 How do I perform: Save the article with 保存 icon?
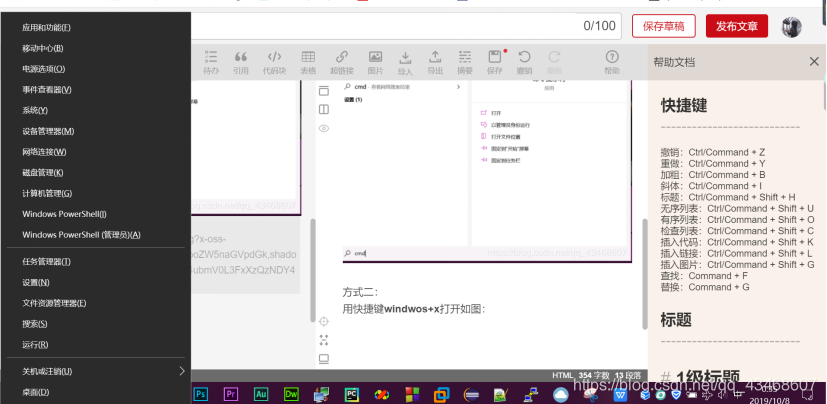click(x=495, y=62)
